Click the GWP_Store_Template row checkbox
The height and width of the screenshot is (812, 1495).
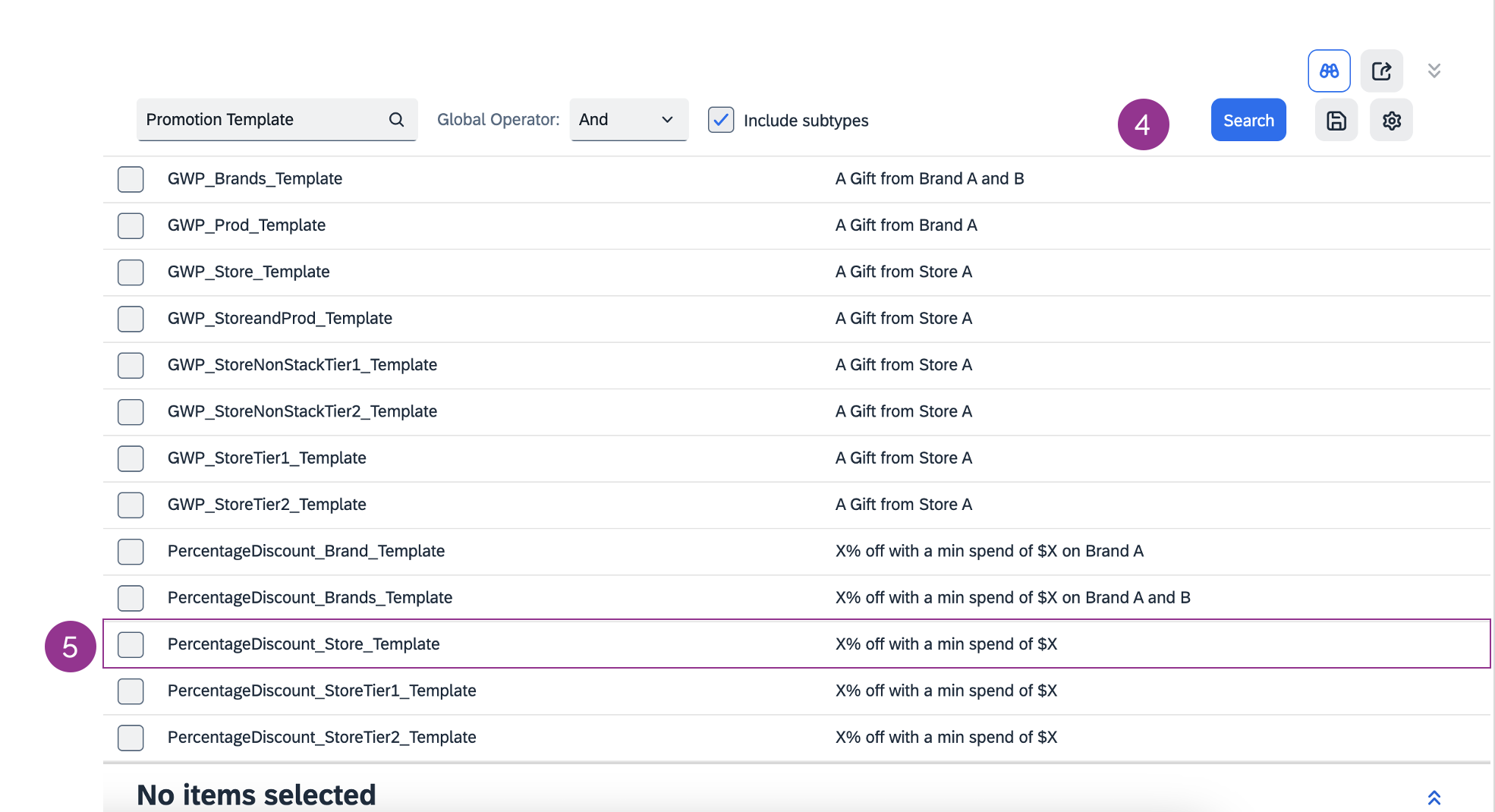pyautogui.click(x=131, y=272)
